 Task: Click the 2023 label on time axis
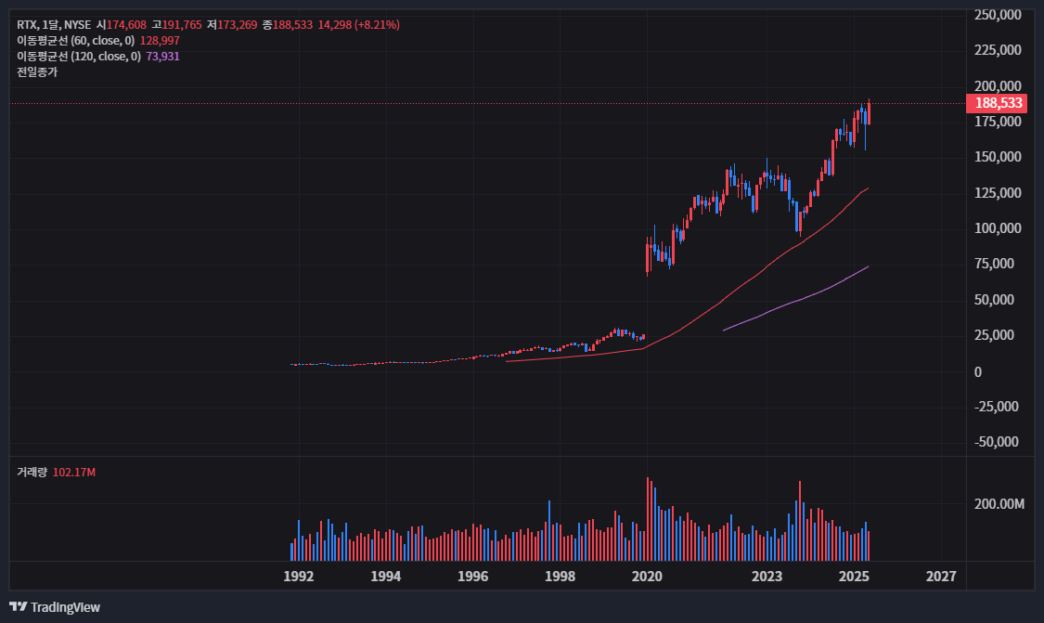767,576
